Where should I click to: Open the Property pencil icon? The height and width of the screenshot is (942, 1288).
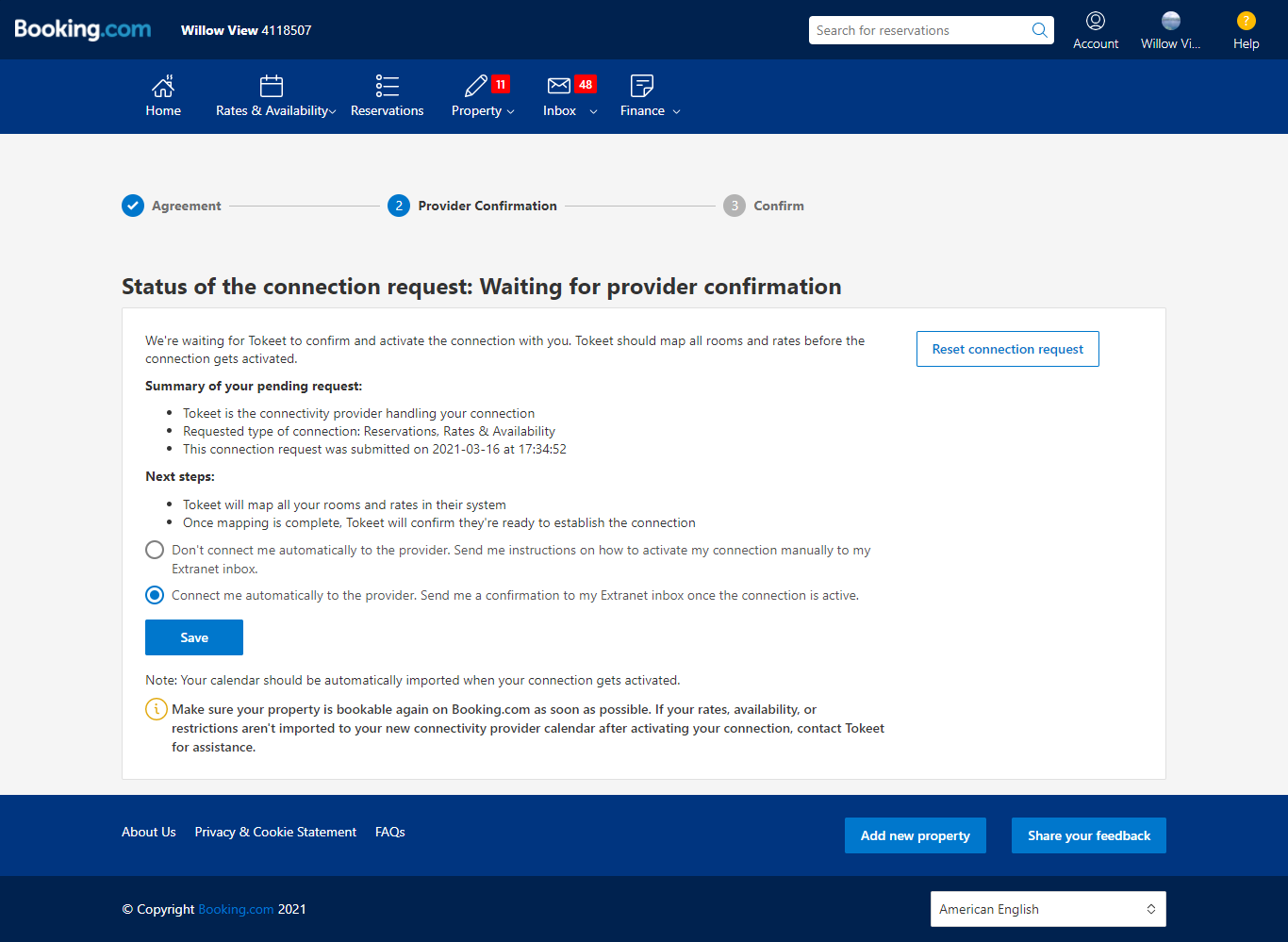[476, 86]
